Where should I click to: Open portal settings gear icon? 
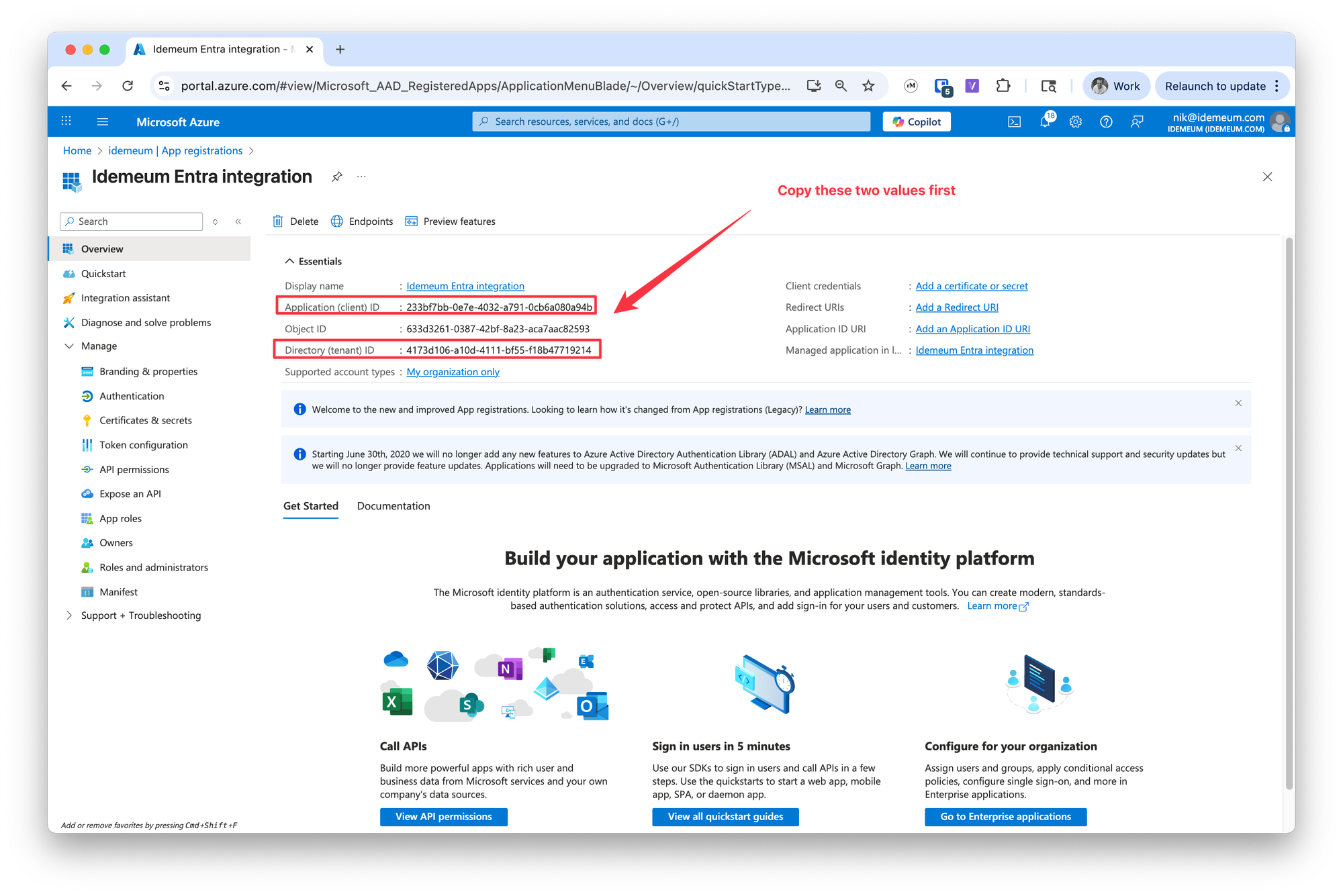1076,121
